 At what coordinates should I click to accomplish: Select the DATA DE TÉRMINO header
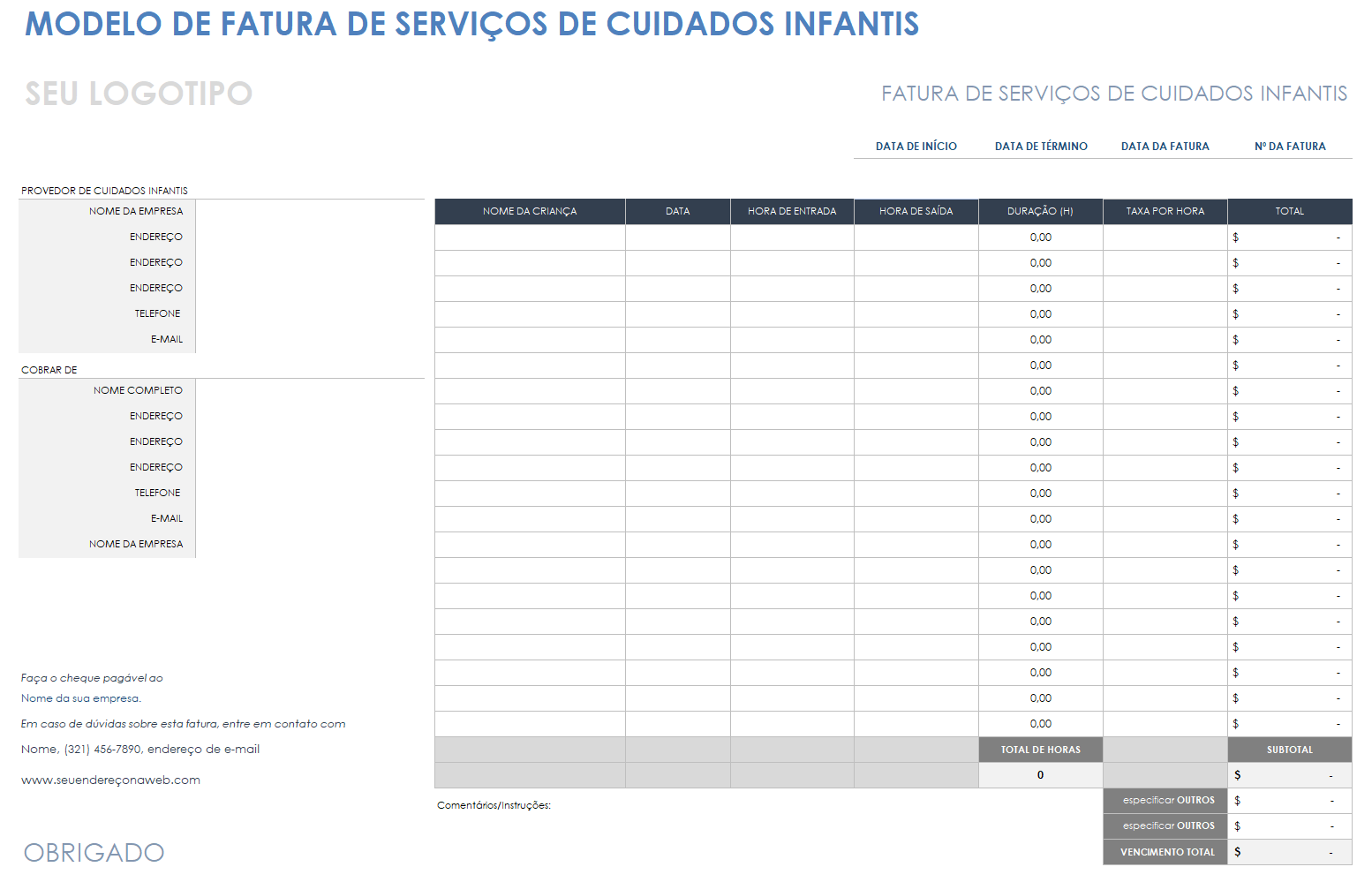1041,147
